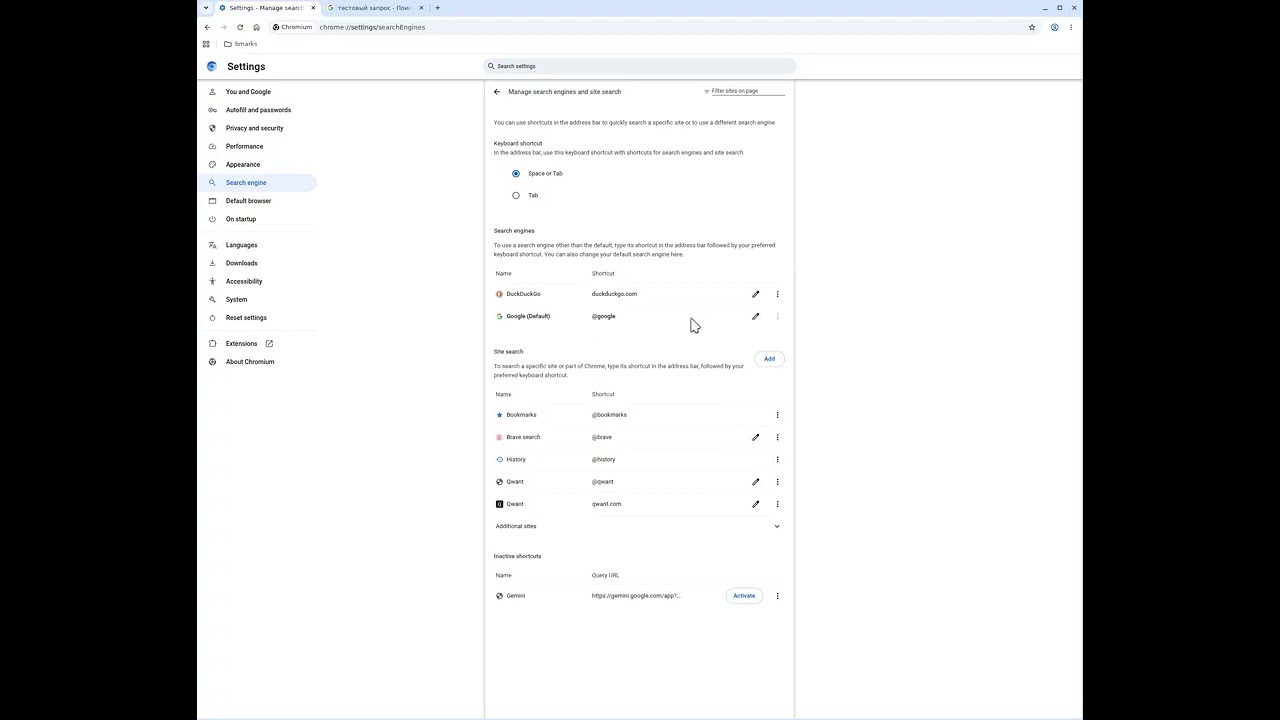The image size is (1280, 720).
Task: Open On startup settings
Action: click(241, 219)
